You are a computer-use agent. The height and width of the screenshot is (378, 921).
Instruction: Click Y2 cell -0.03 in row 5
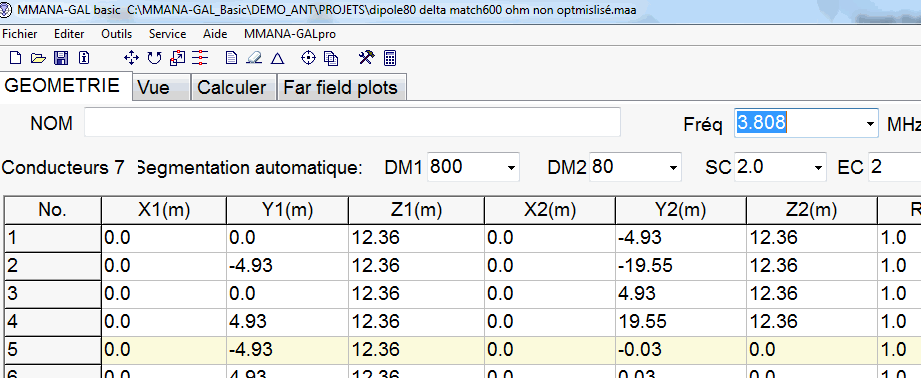point(681,349)
